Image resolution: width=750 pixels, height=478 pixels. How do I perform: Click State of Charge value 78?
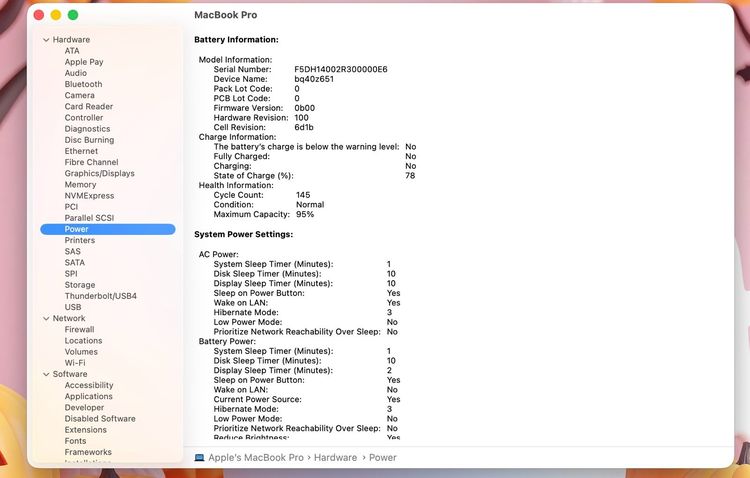(410, 176)
